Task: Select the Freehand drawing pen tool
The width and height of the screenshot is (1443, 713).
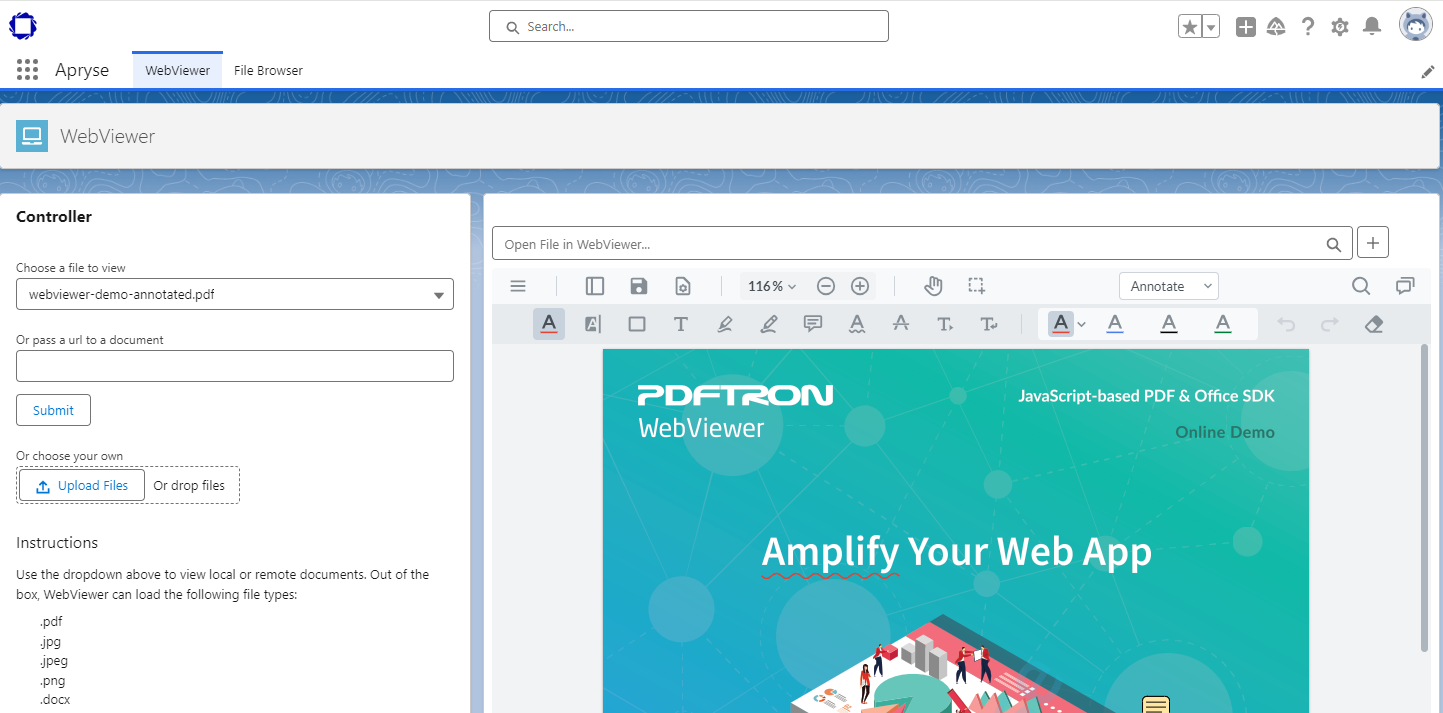Action: pos(769,323)
